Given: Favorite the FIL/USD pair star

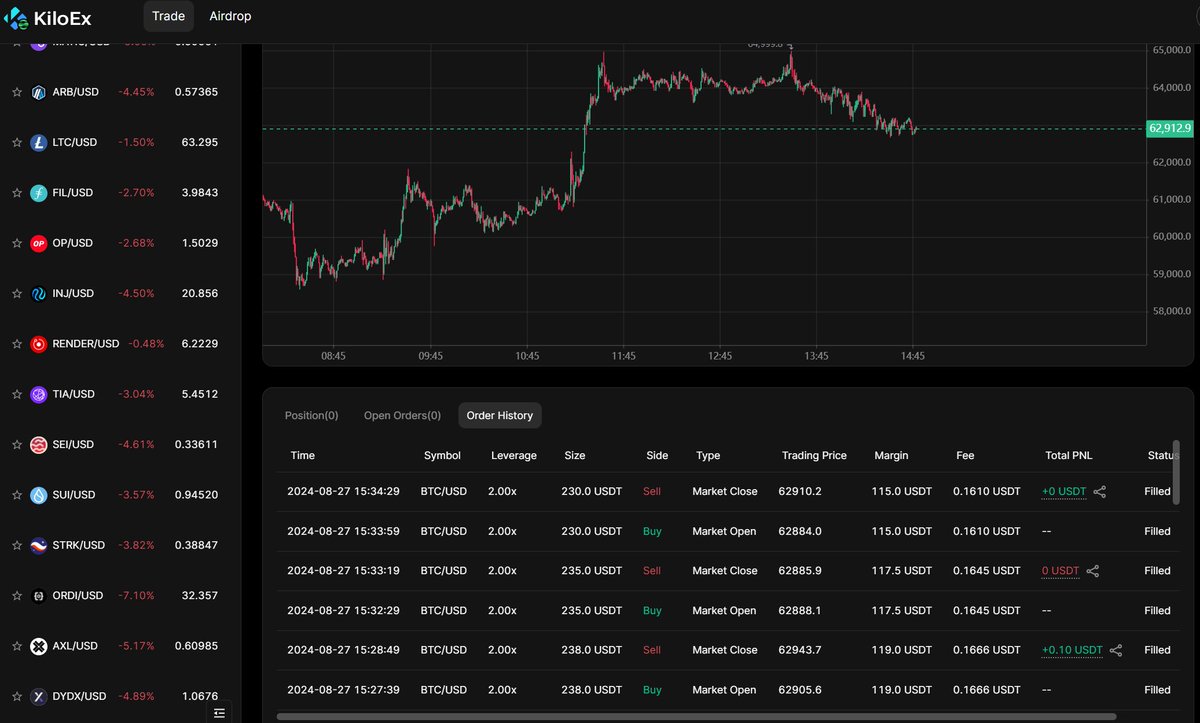Looking at the screenshot, I should (x=16, y=193).
